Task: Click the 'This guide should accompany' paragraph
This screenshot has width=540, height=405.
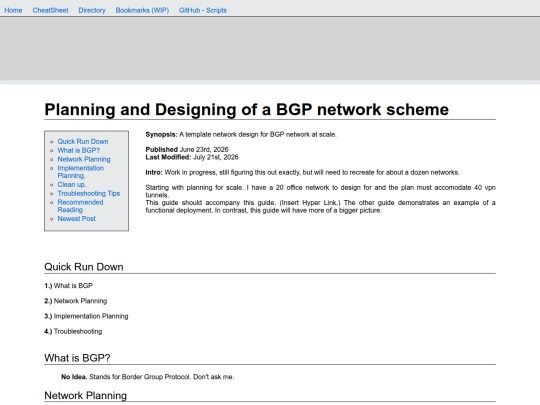Action: pos(320,207)
